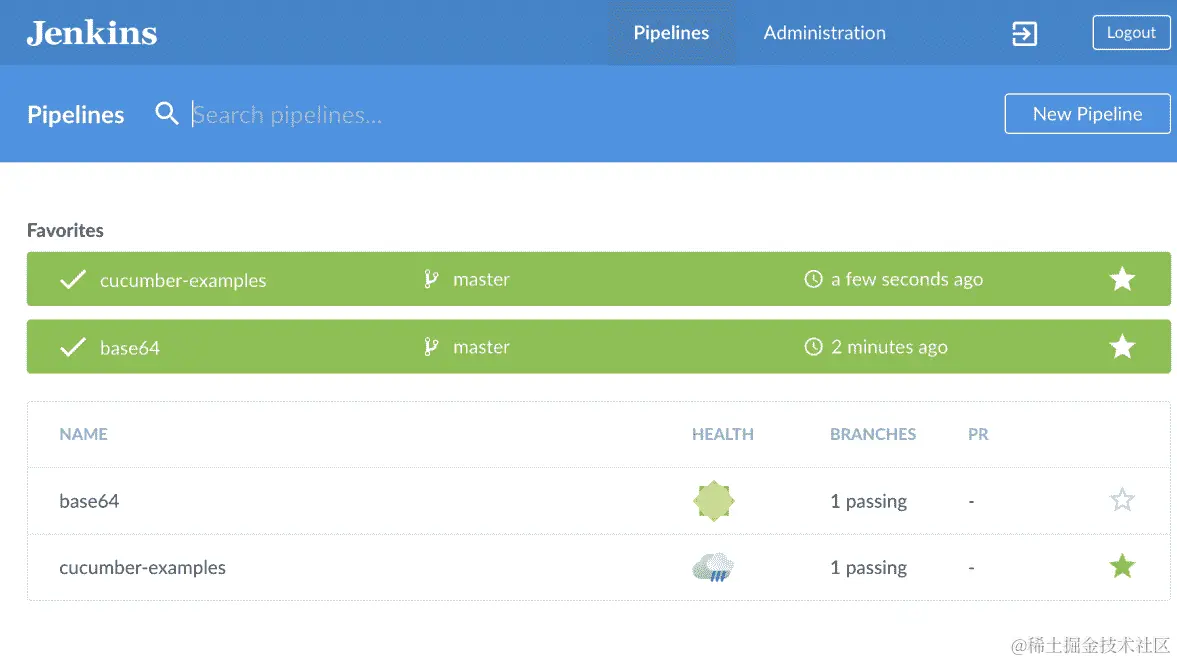Click '1 passing' in cucumber-examples row
Image resolution: width=1177 pixels, height=662 pixels.
coord(868,567)
